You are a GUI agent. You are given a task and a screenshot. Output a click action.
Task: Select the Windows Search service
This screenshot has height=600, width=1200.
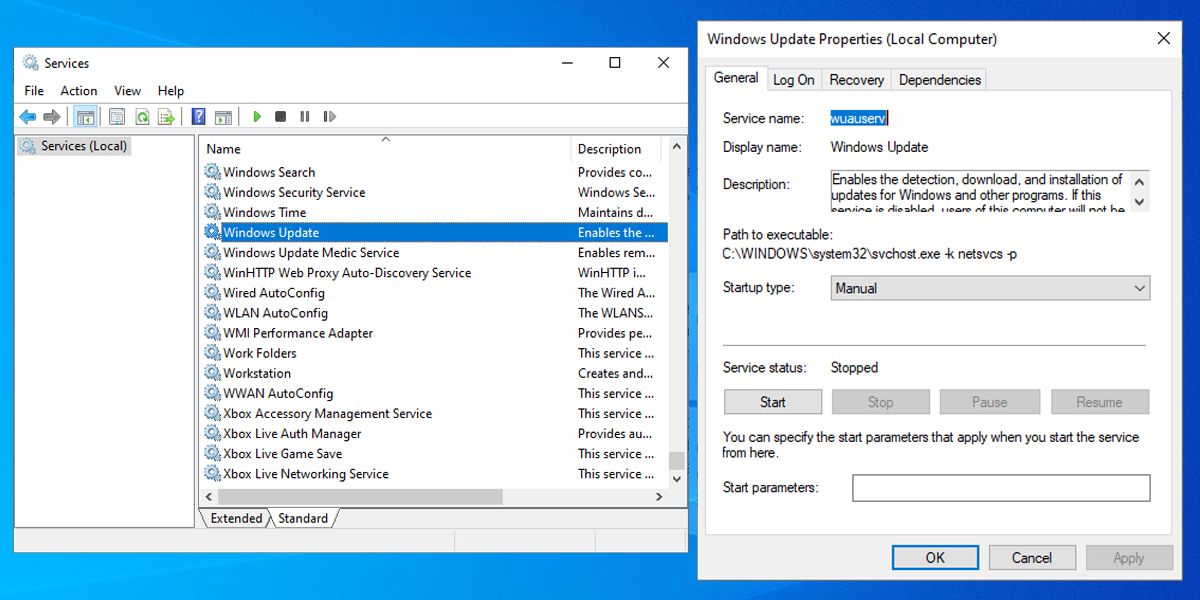click(269, 172)
